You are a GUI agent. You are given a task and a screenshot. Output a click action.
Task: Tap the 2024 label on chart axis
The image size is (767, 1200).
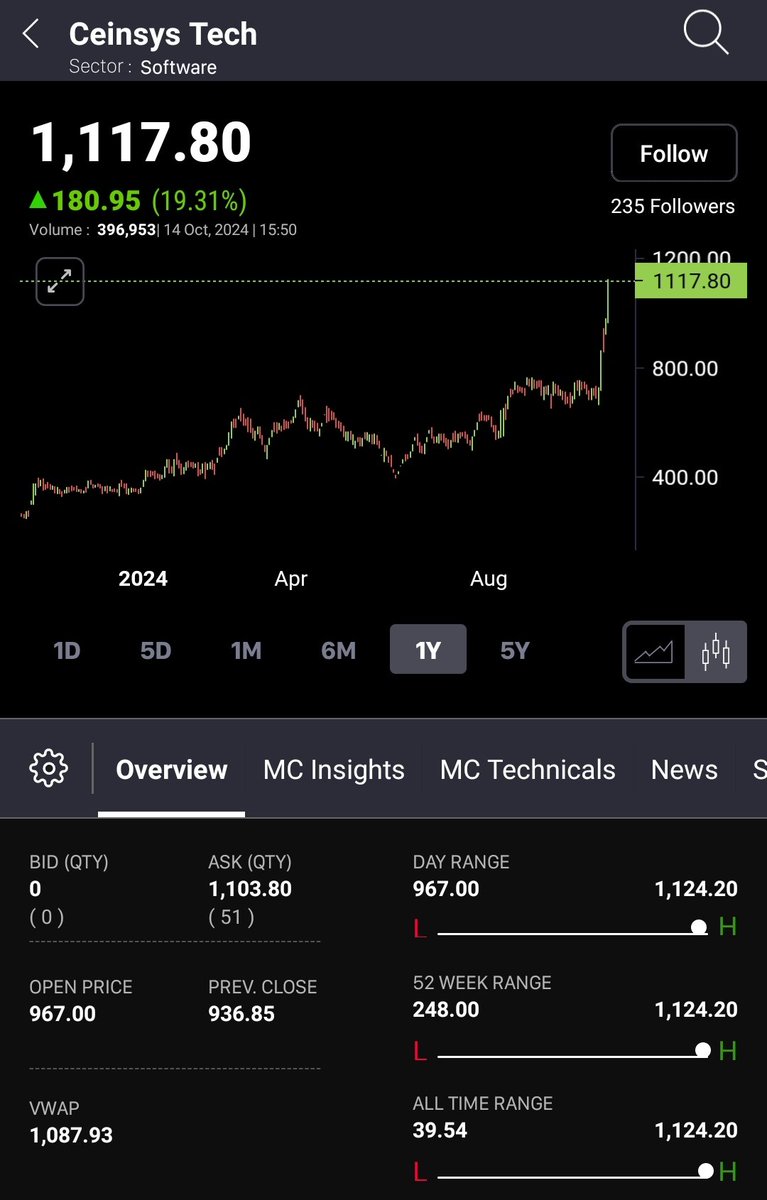[143, 578]
